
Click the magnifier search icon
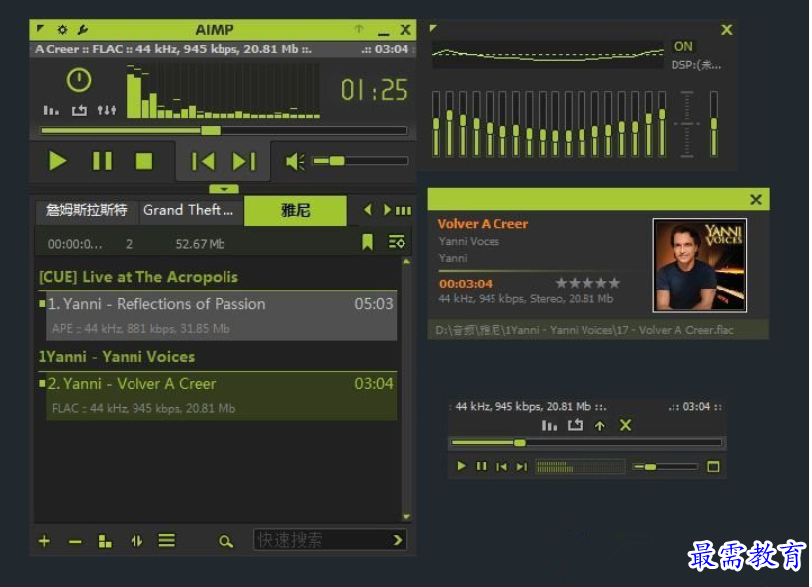226,541
